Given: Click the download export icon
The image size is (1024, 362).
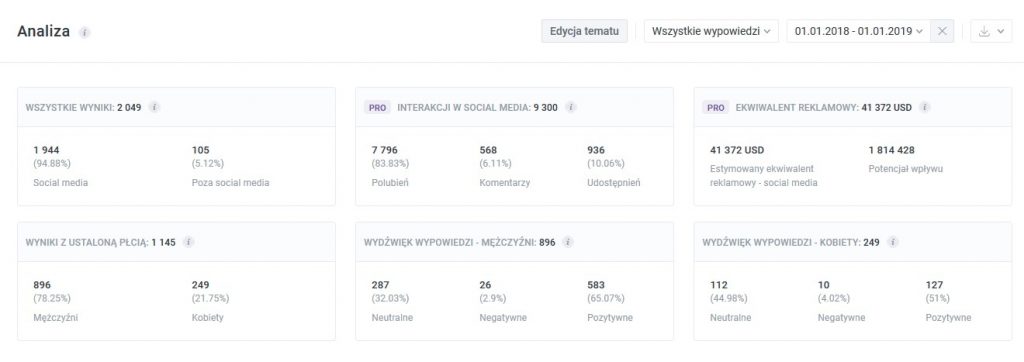Looking at the screenshot, I should 984,31.
